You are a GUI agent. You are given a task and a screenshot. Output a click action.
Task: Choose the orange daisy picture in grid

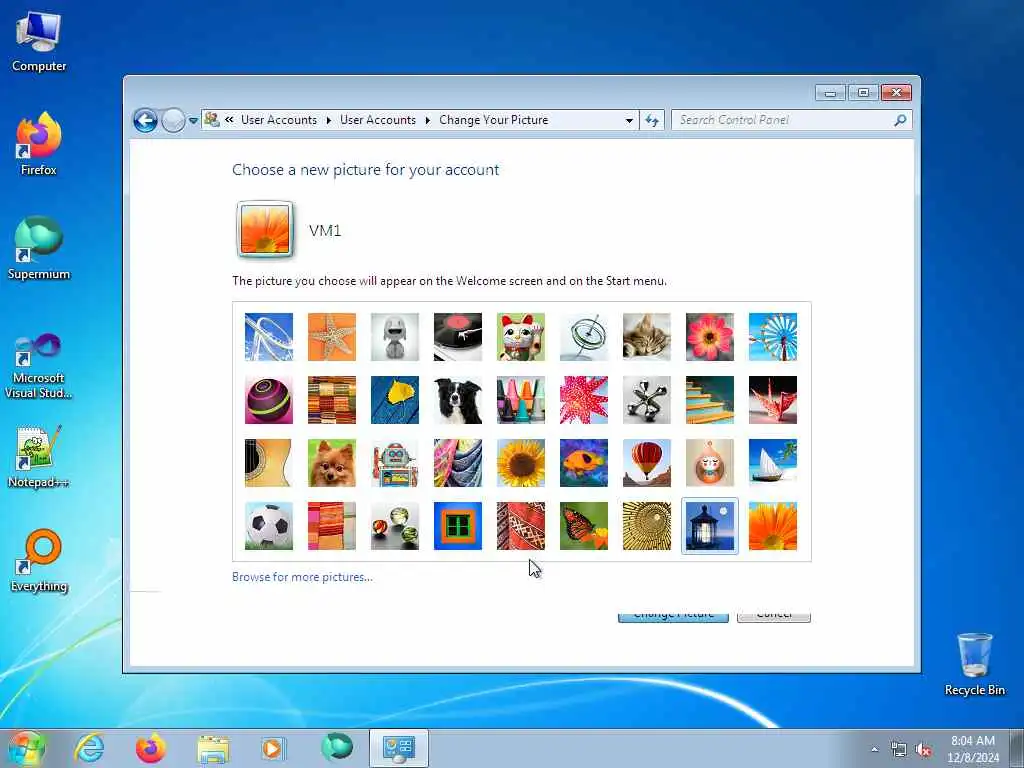pos(773,526)
